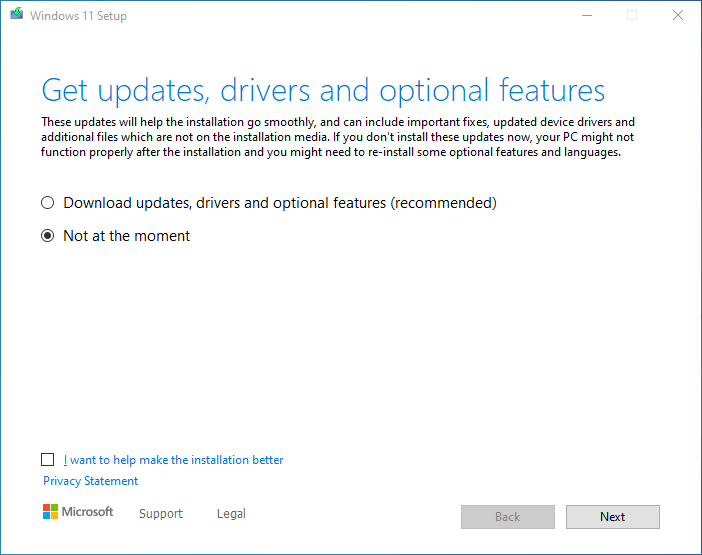This screenshot has height=555, width=702.
Task: Minimize the Windows 11 Setup window
Action: point(587,16)
